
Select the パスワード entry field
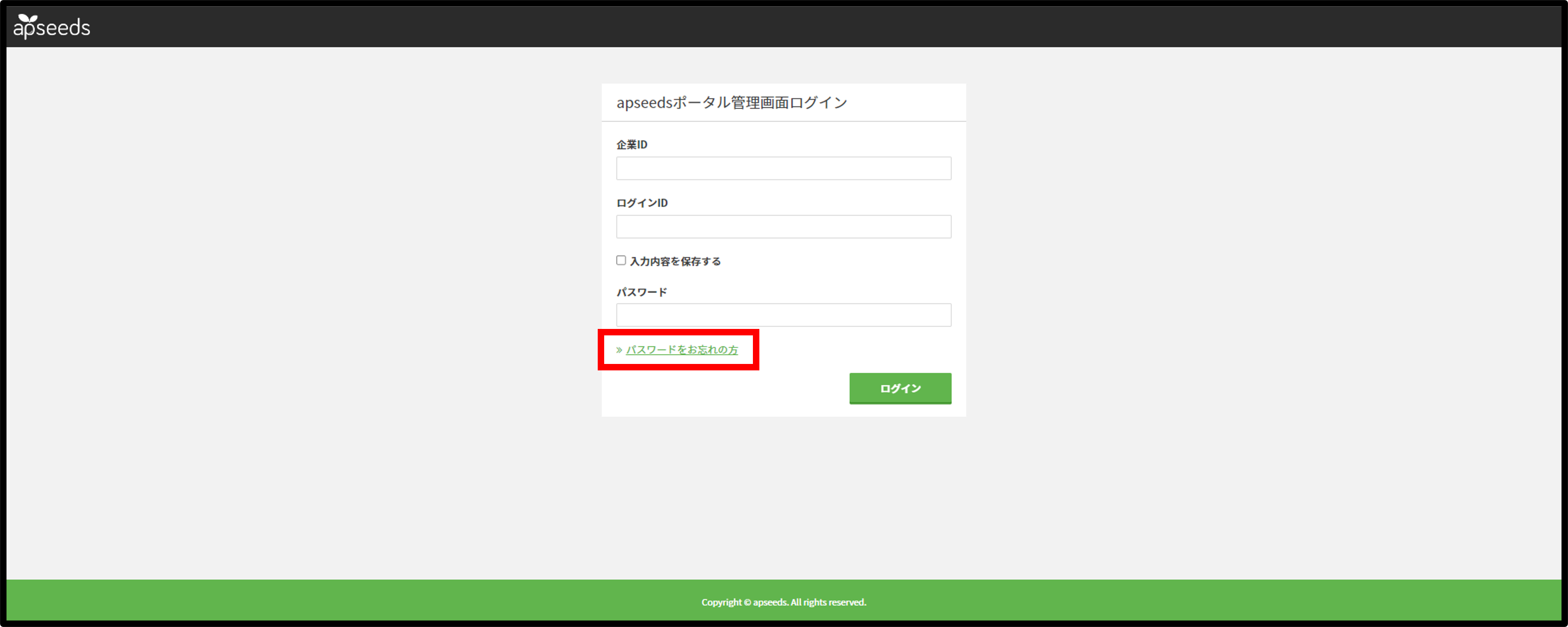coord(783,315)
